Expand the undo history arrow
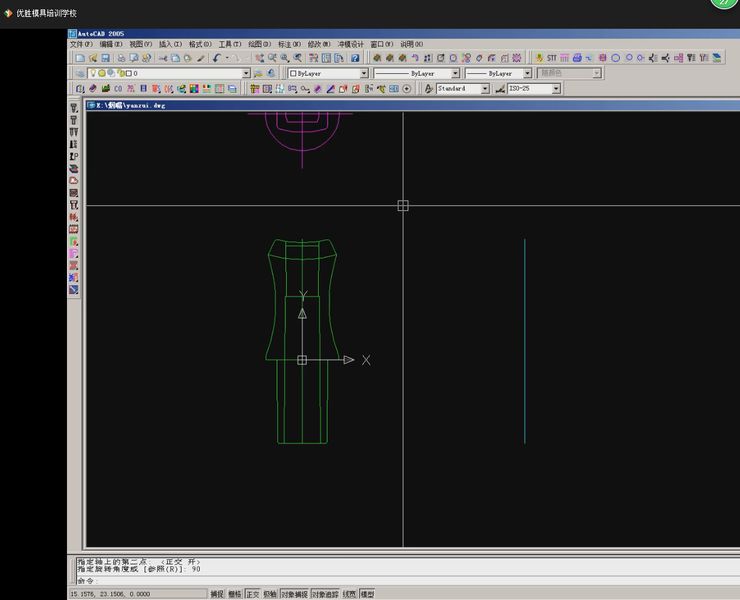This screenshot has height=600, width=740. [x=227, y=58]
